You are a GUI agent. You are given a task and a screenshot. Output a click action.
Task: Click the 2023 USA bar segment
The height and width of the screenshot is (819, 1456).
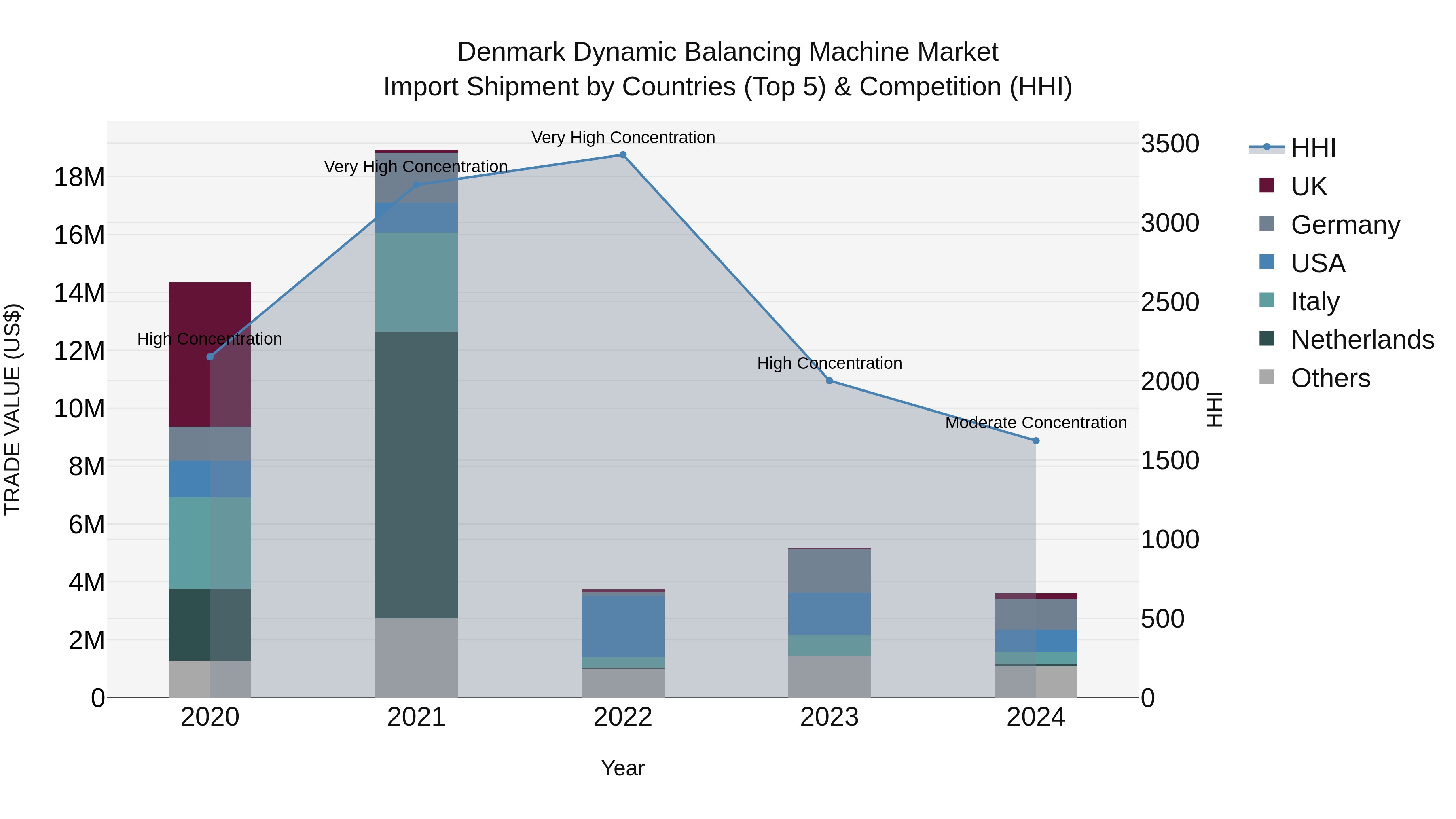coord(830,614)
